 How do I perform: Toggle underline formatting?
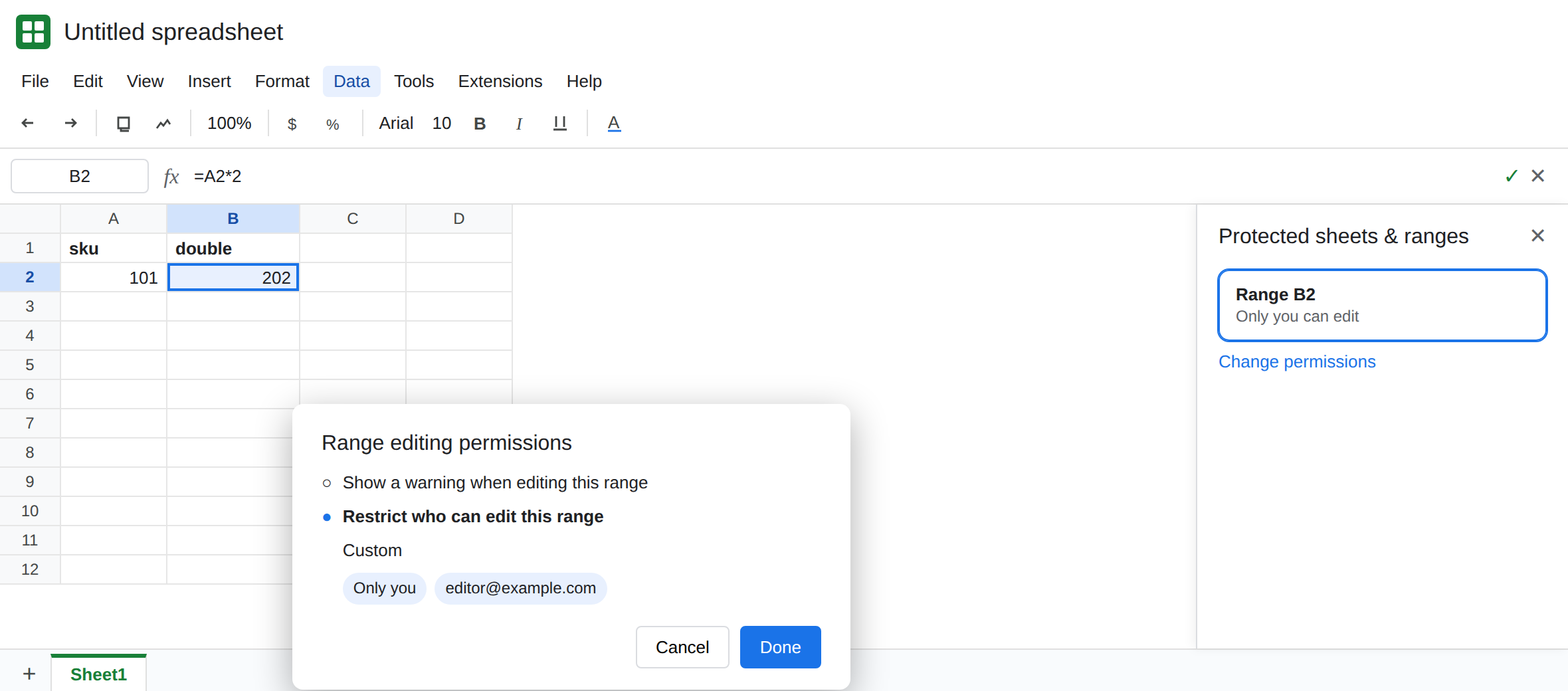pyautogui.click(x=560, y=124)
